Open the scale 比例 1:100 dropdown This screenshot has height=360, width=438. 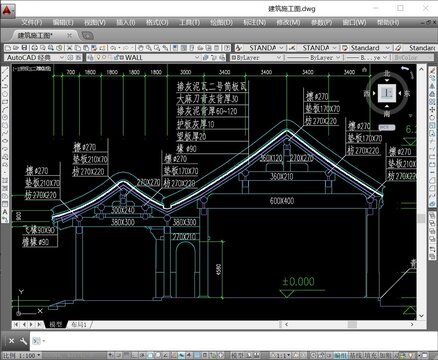[22, 355]
